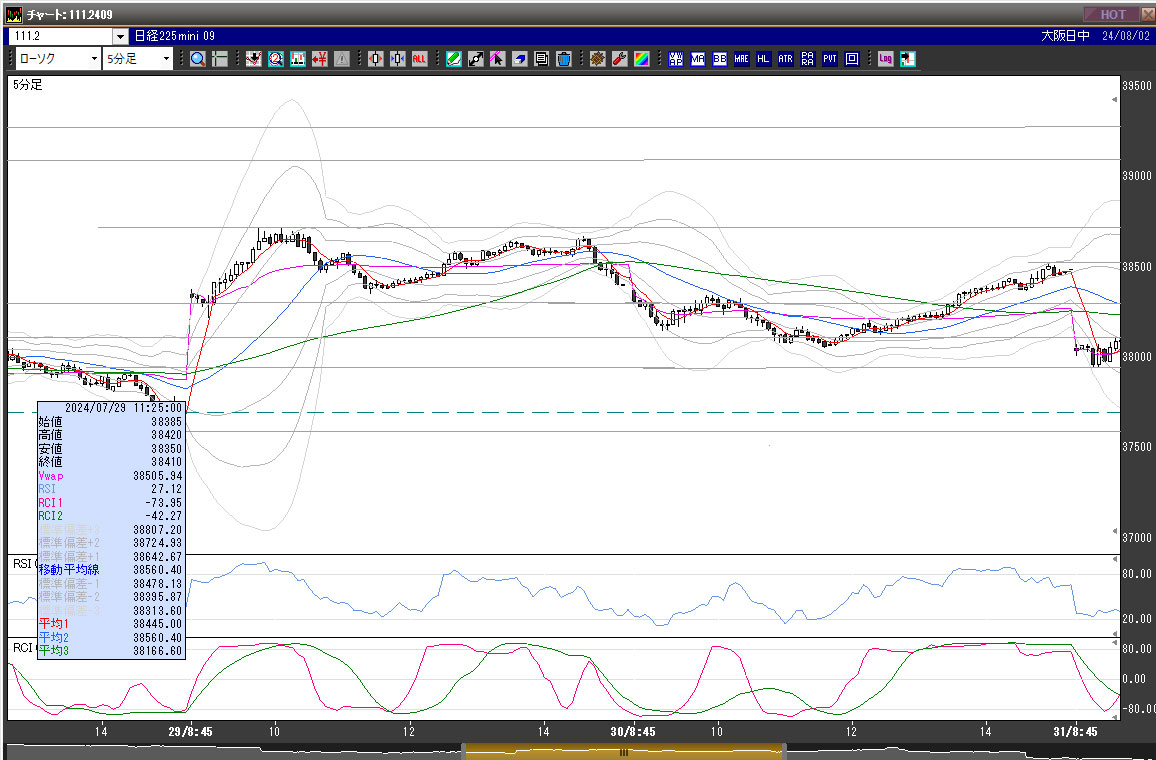Click the circled number 2 icon
Screen dimensions: 1156x760
[x=276, y=59]
